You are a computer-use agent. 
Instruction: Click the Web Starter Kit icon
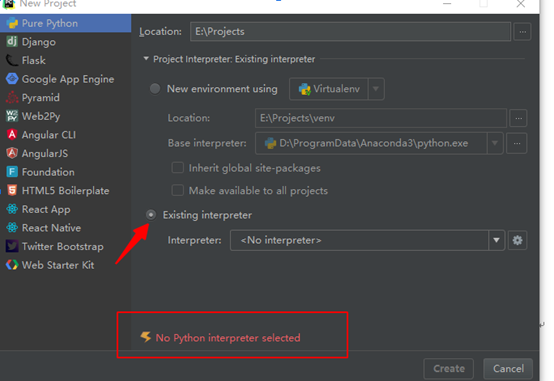tap(12, 265)
